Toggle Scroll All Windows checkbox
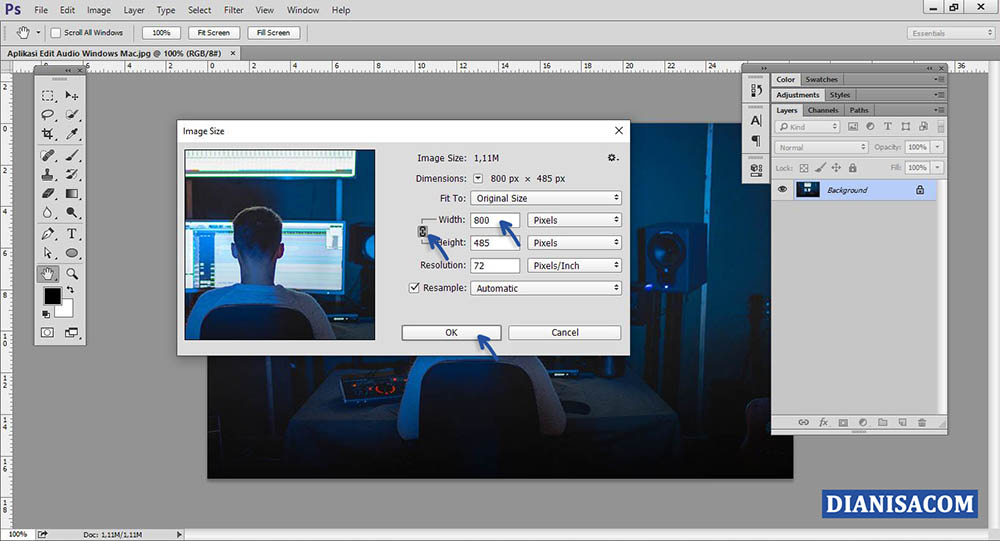1000x541 pixels. click(56, 33)
